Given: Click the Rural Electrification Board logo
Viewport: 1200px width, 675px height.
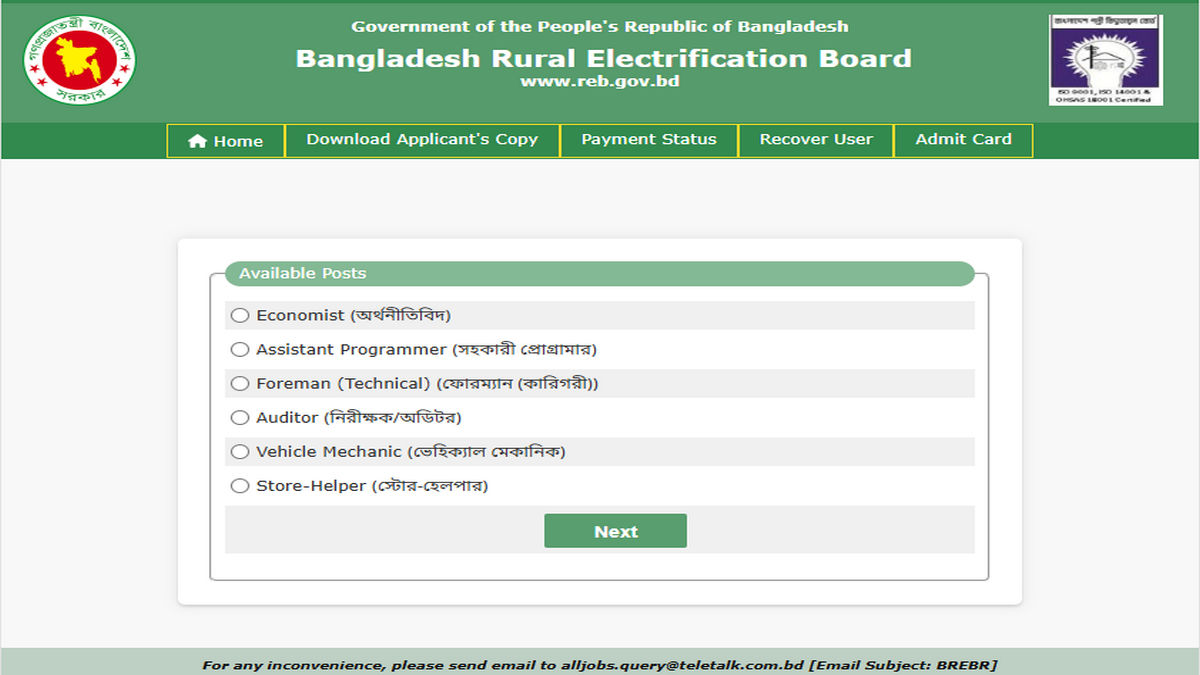Looking at the screenshot, I should tap(1105, 60).
